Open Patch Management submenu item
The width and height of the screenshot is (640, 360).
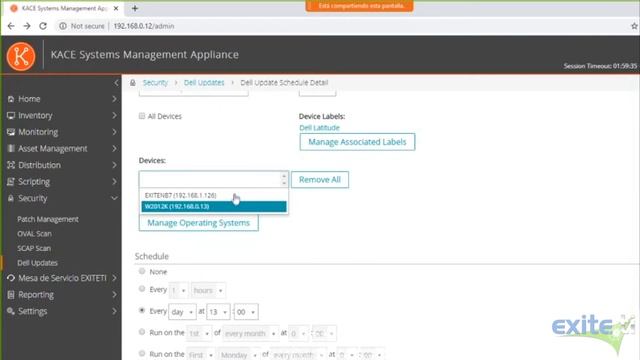click(x=48, y=219)
